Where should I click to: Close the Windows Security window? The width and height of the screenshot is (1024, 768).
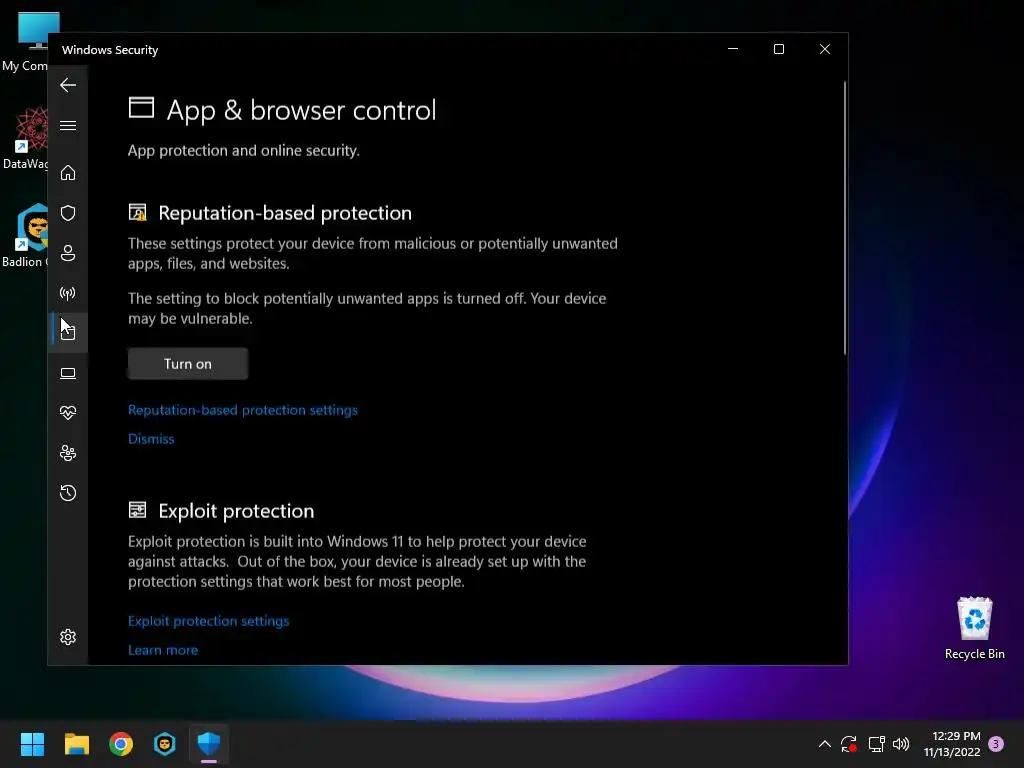point(825,49)
